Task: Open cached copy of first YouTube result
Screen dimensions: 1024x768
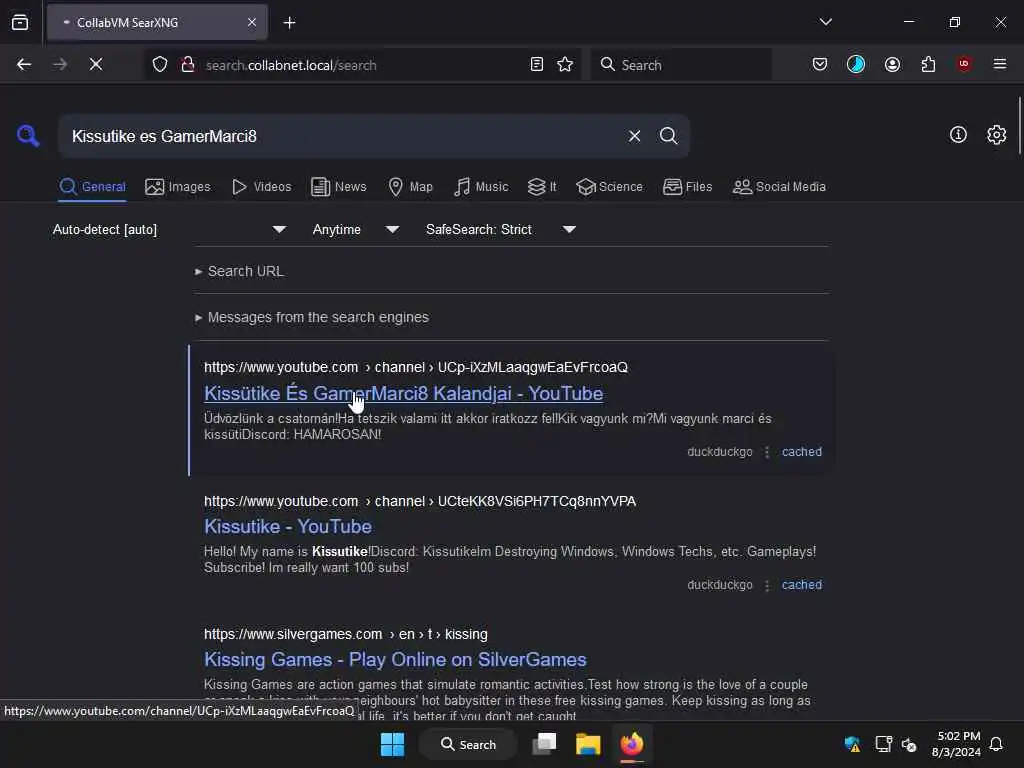Action: (x=801, y=452)
